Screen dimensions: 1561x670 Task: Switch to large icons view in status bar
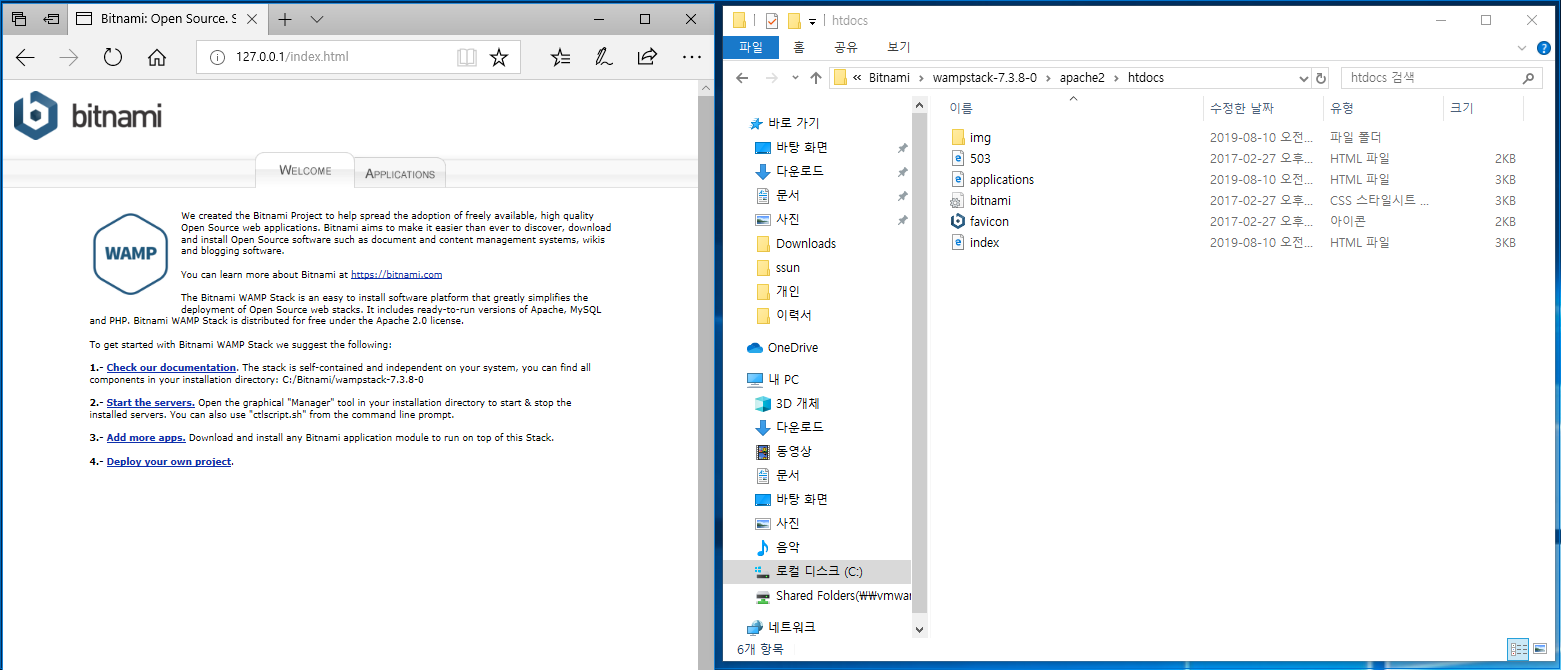1540,649
